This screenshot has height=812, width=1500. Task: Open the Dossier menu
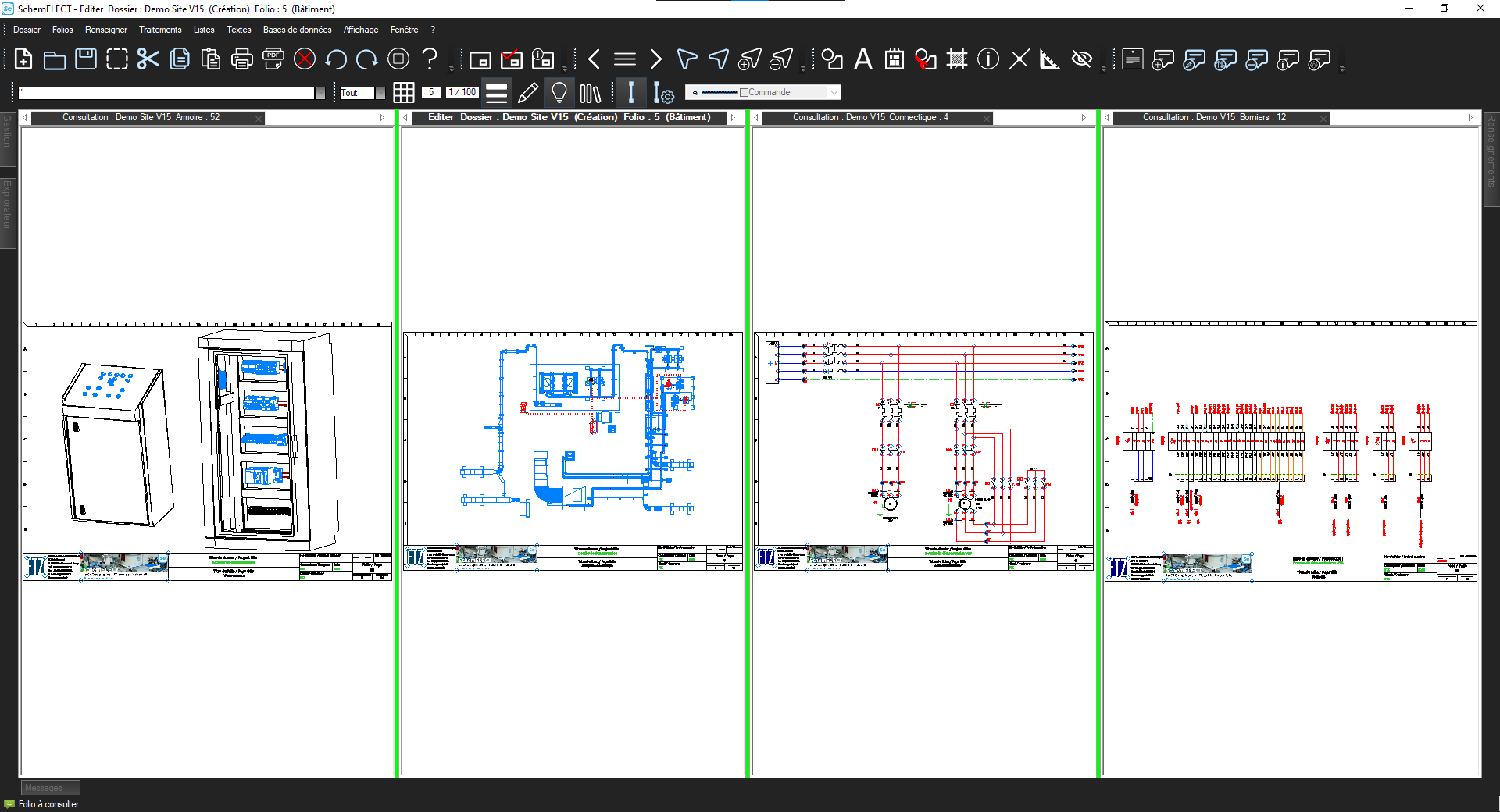point(27,30)
